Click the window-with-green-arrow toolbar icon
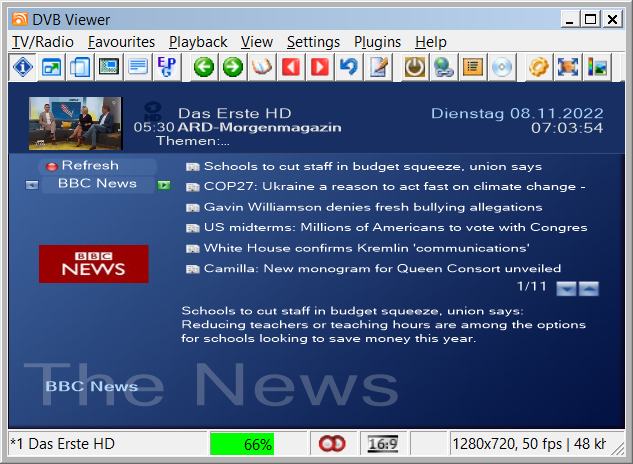This screenshot has width=633, height=464. point(52,67)
